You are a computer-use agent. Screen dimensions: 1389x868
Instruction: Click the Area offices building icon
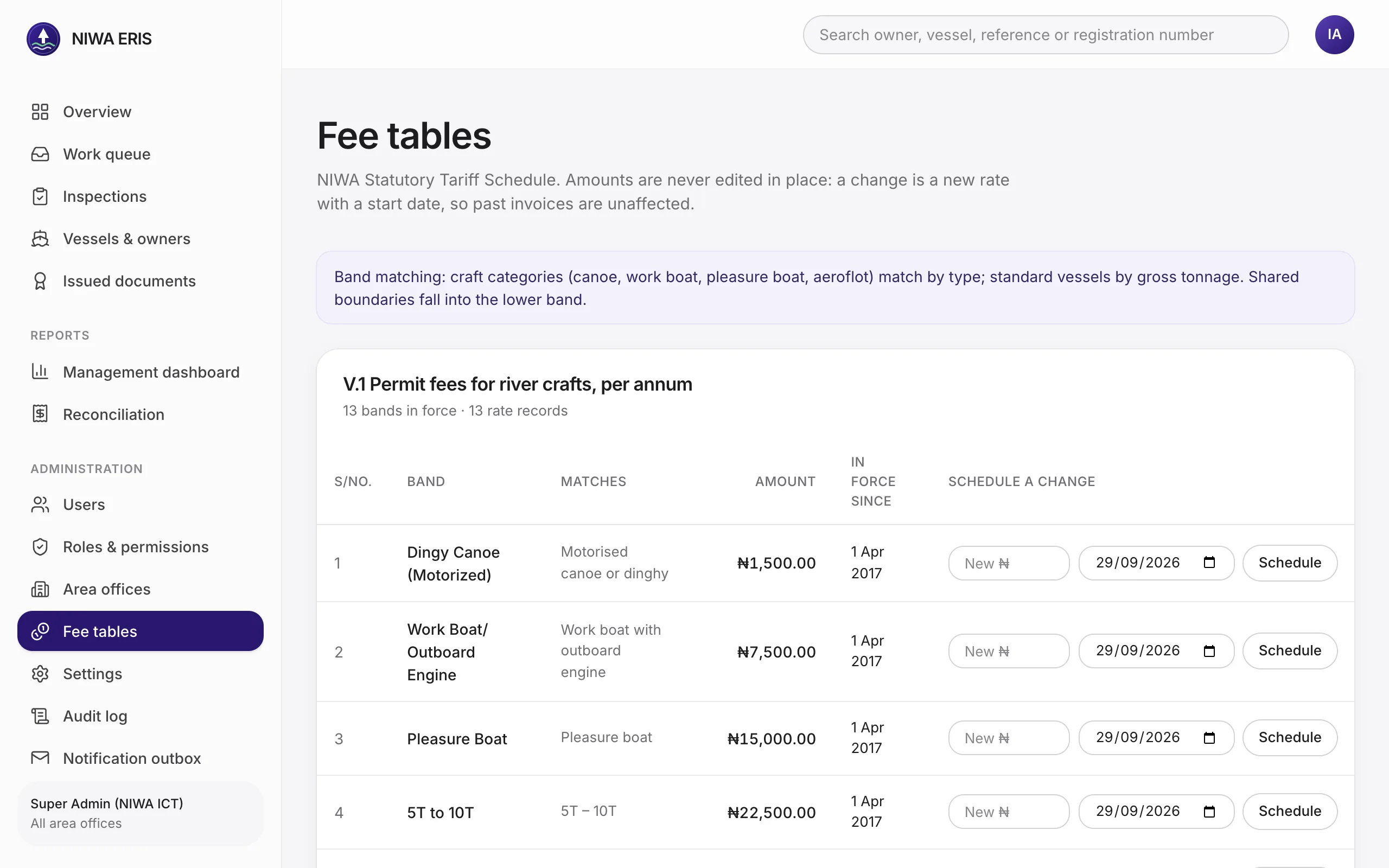point(40,590)
